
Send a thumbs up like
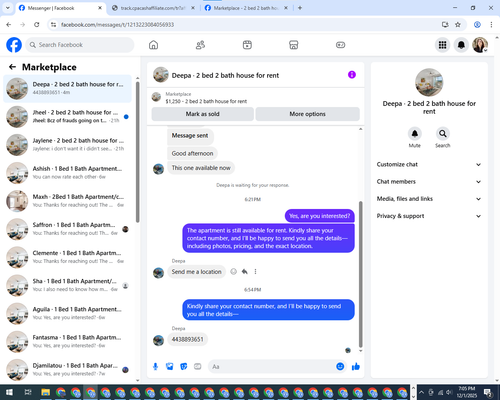coord(356,367)
